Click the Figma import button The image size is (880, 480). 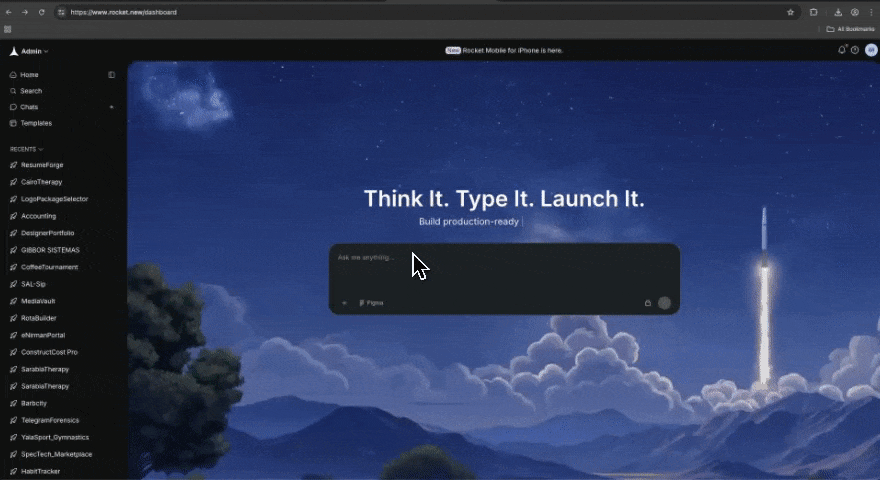pos(372,303)
